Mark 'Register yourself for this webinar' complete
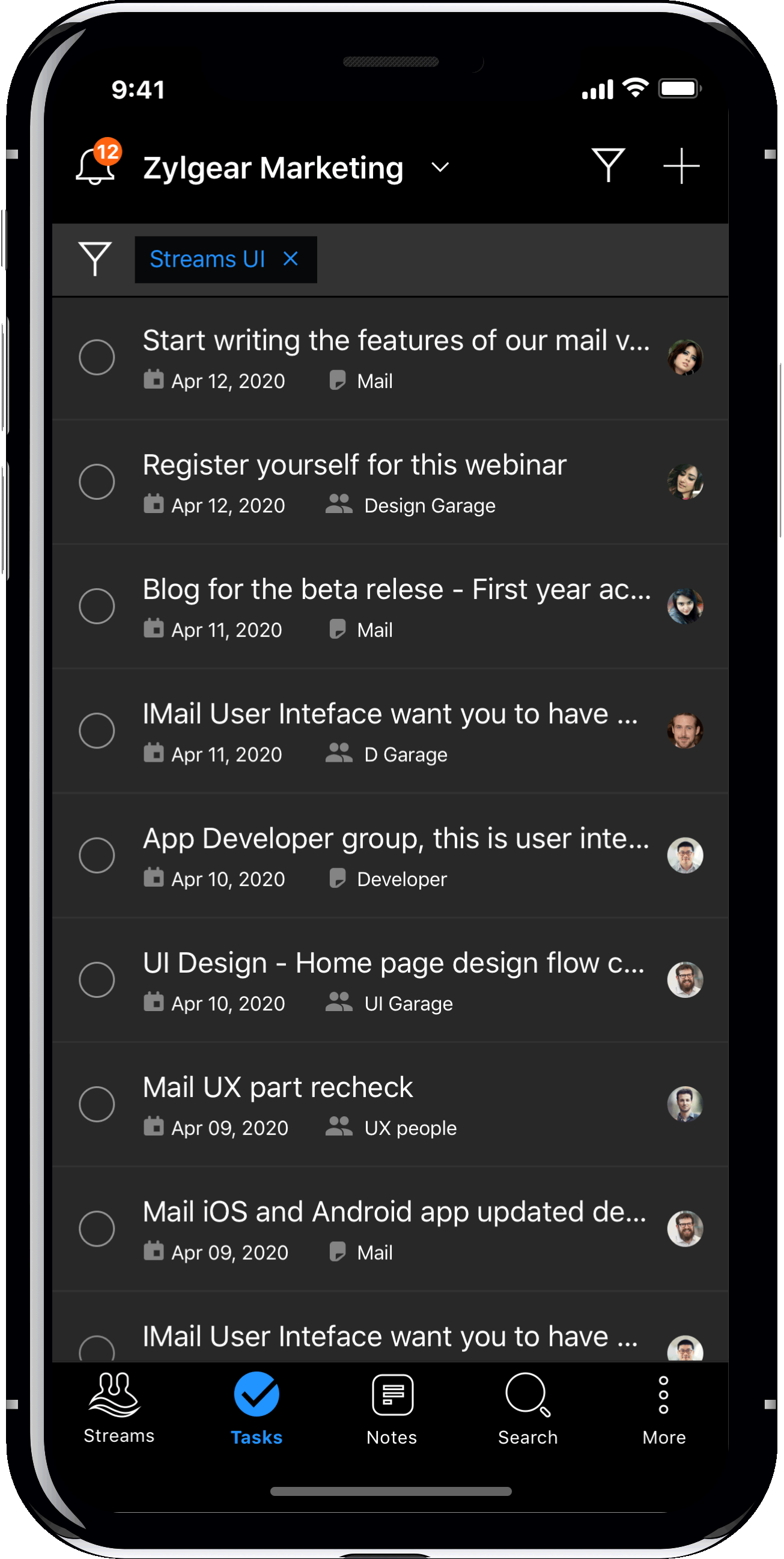The width and height of the screenshot is (784, 1559). click(97, 482)
